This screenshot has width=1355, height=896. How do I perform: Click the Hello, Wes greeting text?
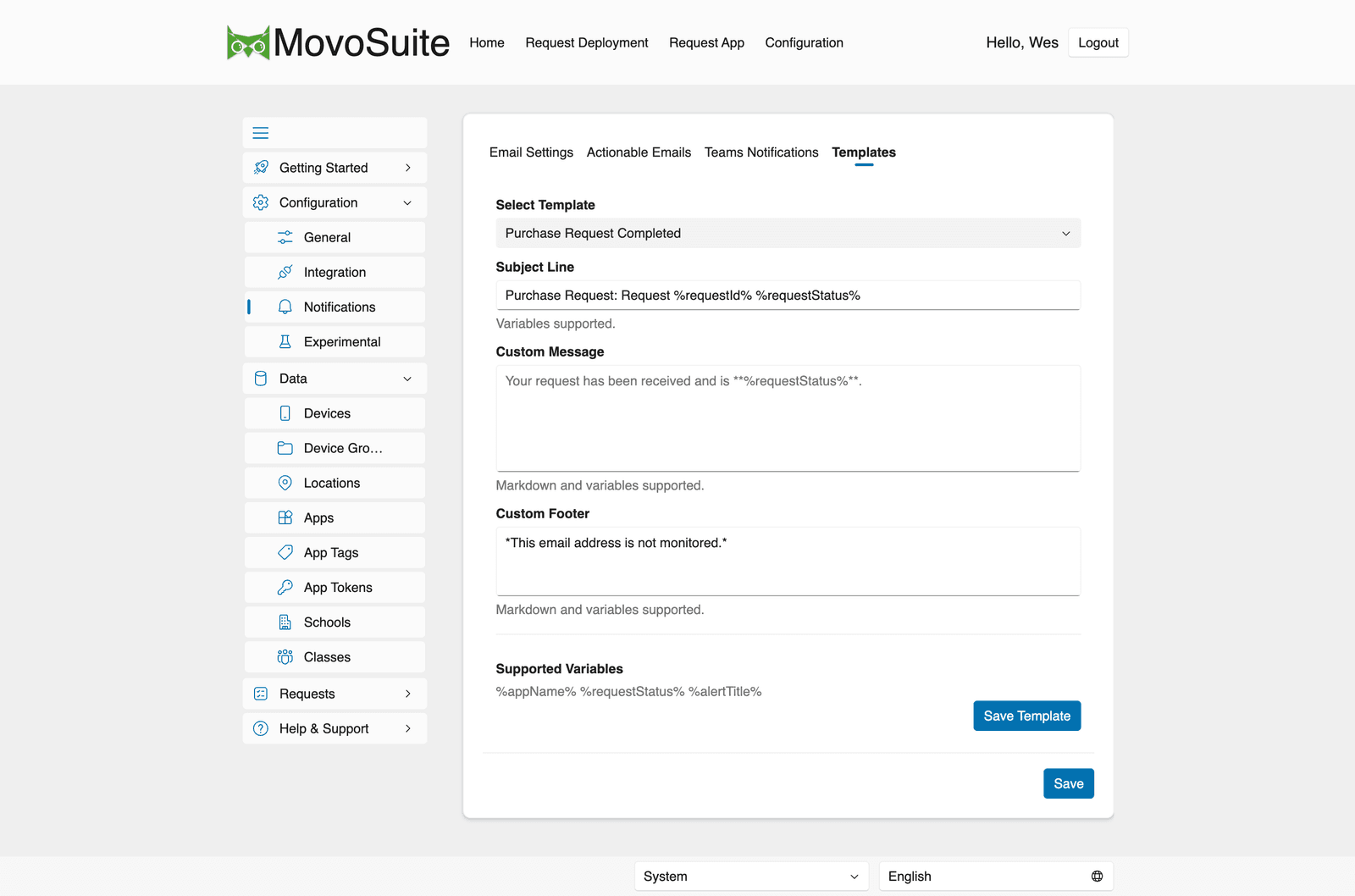coord(1022,42)
